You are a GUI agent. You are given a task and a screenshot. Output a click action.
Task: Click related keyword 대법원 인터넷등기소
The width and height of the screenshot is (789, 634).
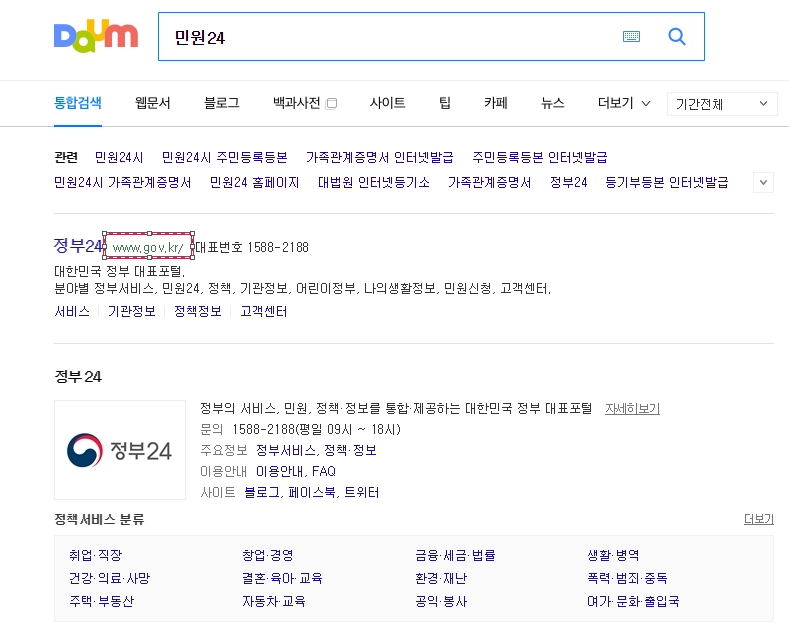(x=373, y=182)
